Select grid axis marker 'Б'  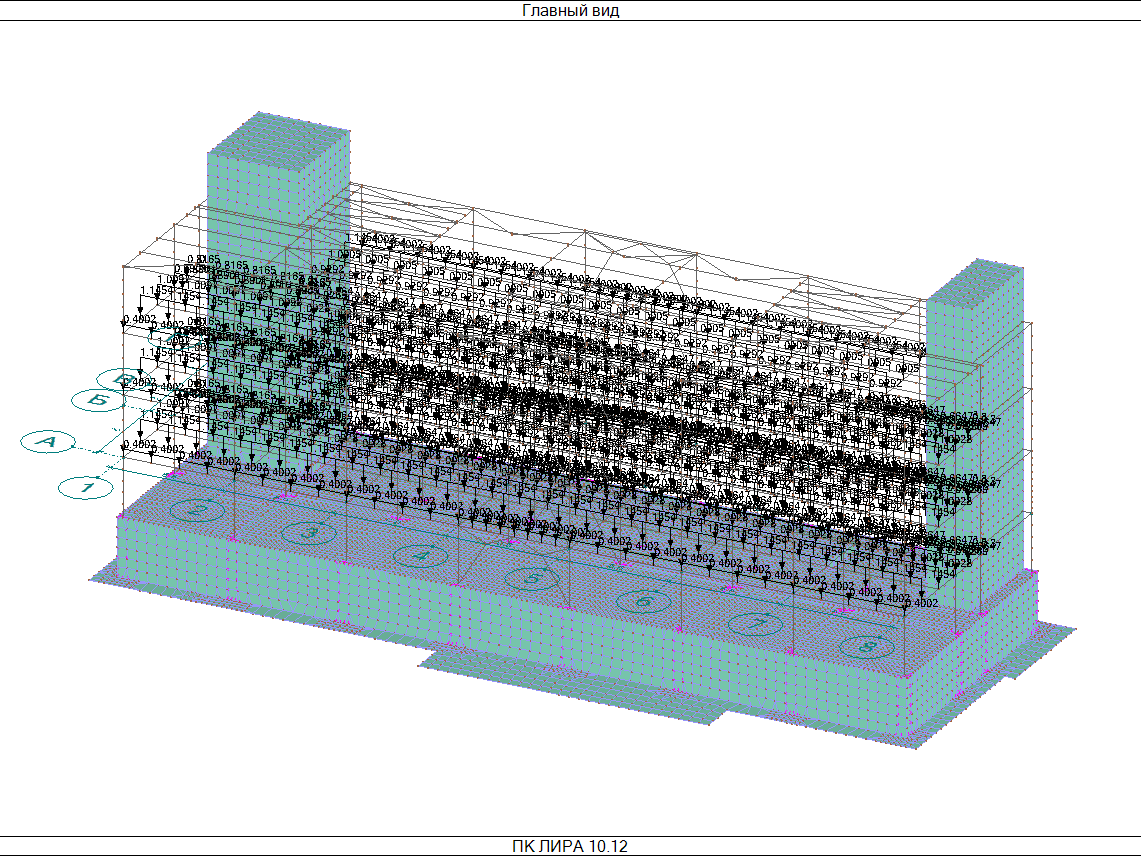[x=98, y=400]
